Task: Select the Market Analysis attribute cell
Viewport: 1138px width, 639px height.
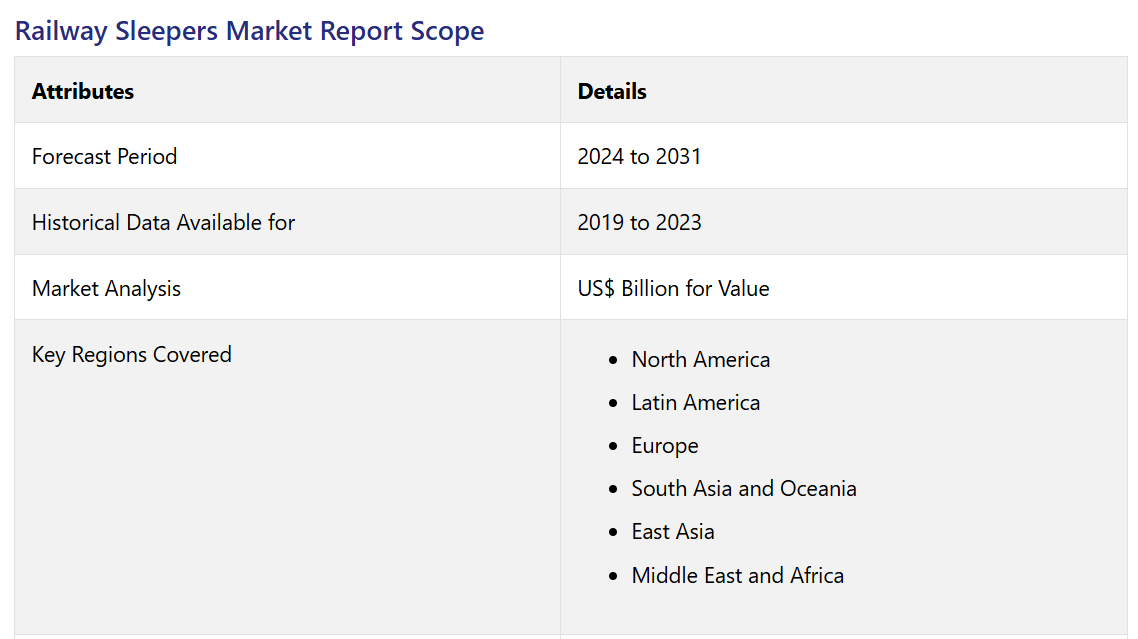Action: pyautogui.click(x=106, y=288)
